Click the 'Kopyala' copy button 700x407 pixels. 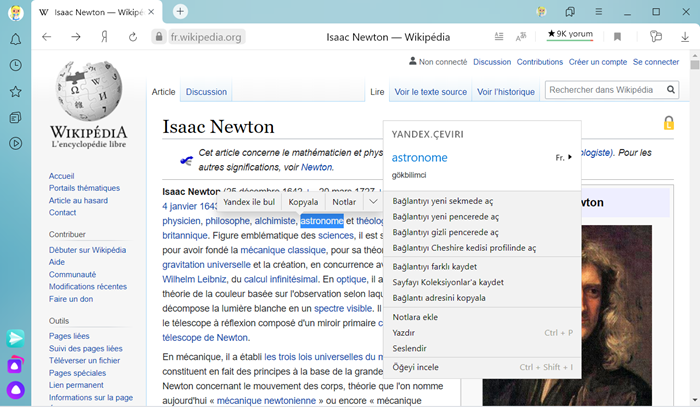303,202
